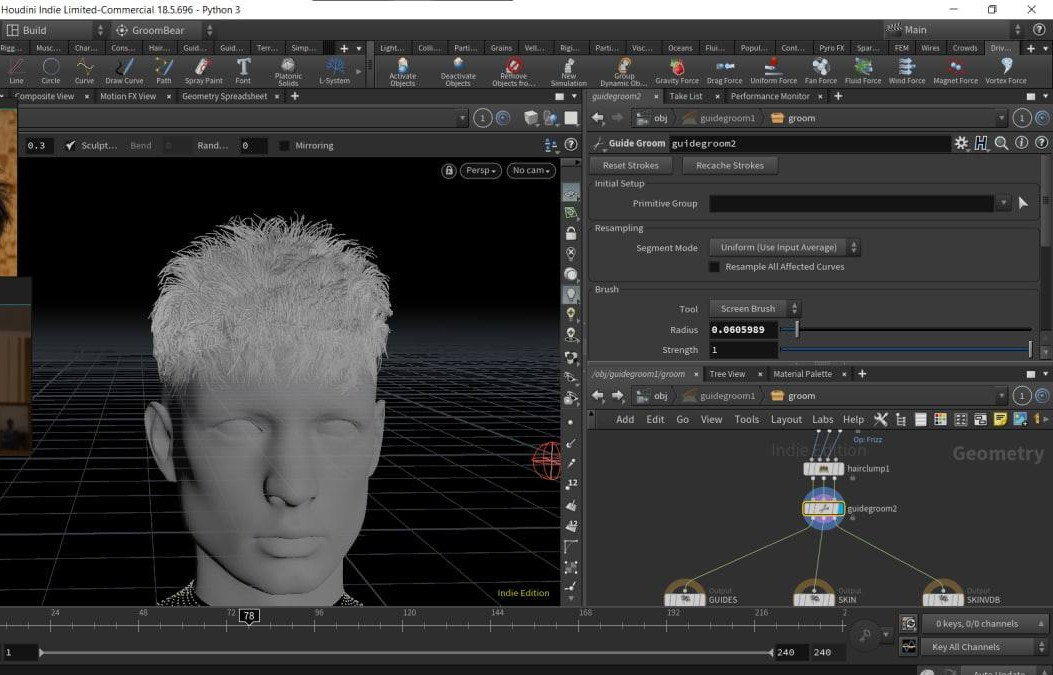This screenshot has height=675, width=1053.
Task: Expand the brush Tool dropdown
Action: pyautogui.click(x=754, y=309)
